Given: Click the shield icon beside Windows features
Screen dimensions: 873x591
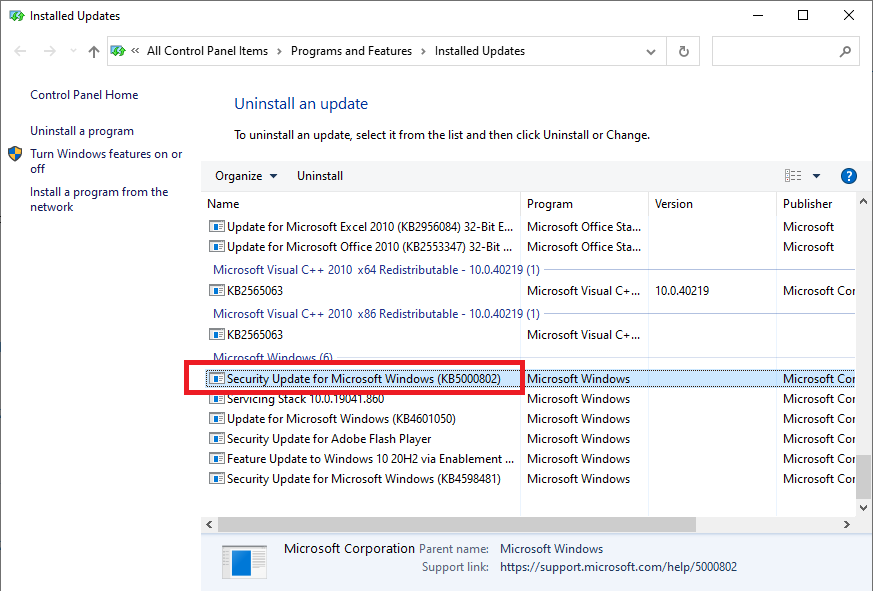Looking at the screenshot, I should 15,154.
